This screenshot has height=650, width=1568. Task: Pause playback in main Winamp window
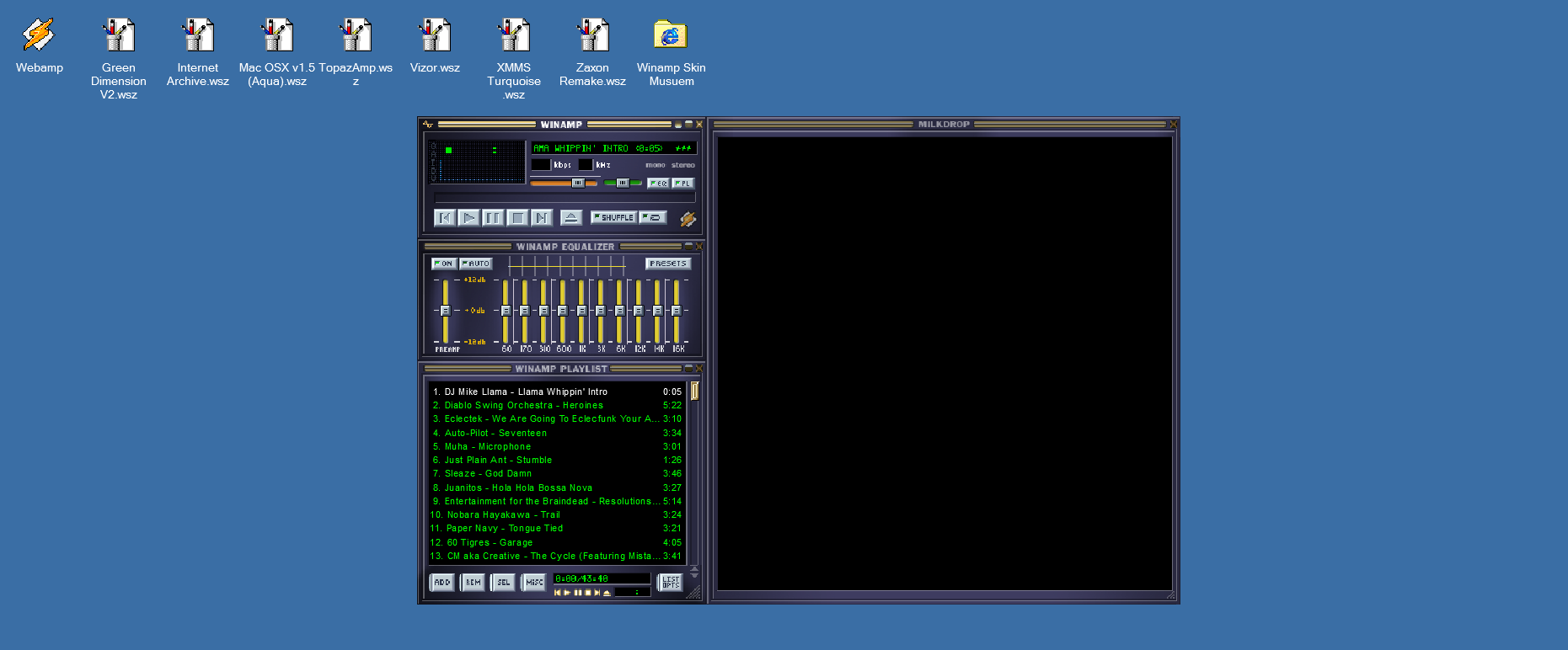point(493,218)
